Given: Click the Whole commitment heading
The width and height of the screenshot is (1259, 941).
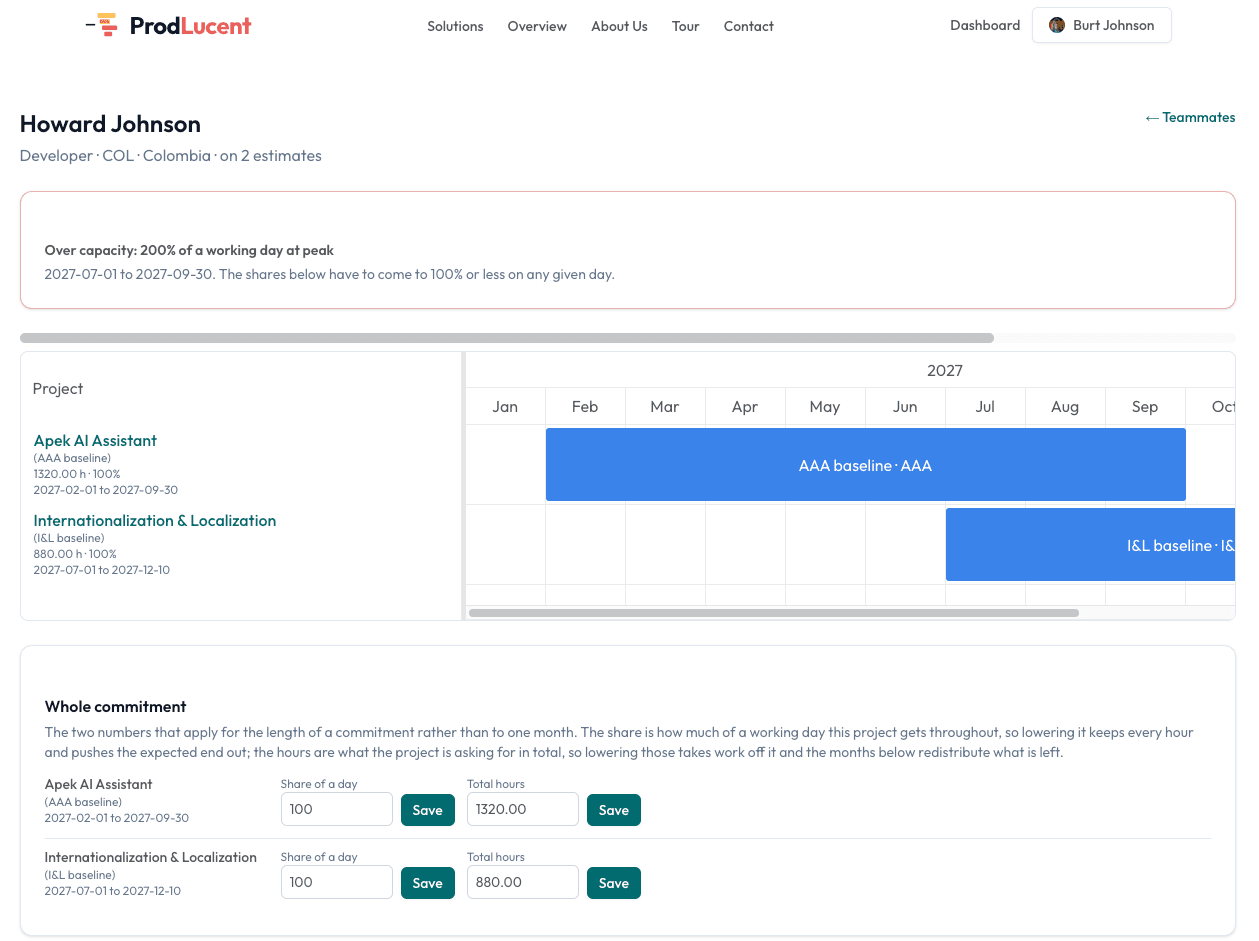Looking at the screenshot, I should [x=116, y=706].
